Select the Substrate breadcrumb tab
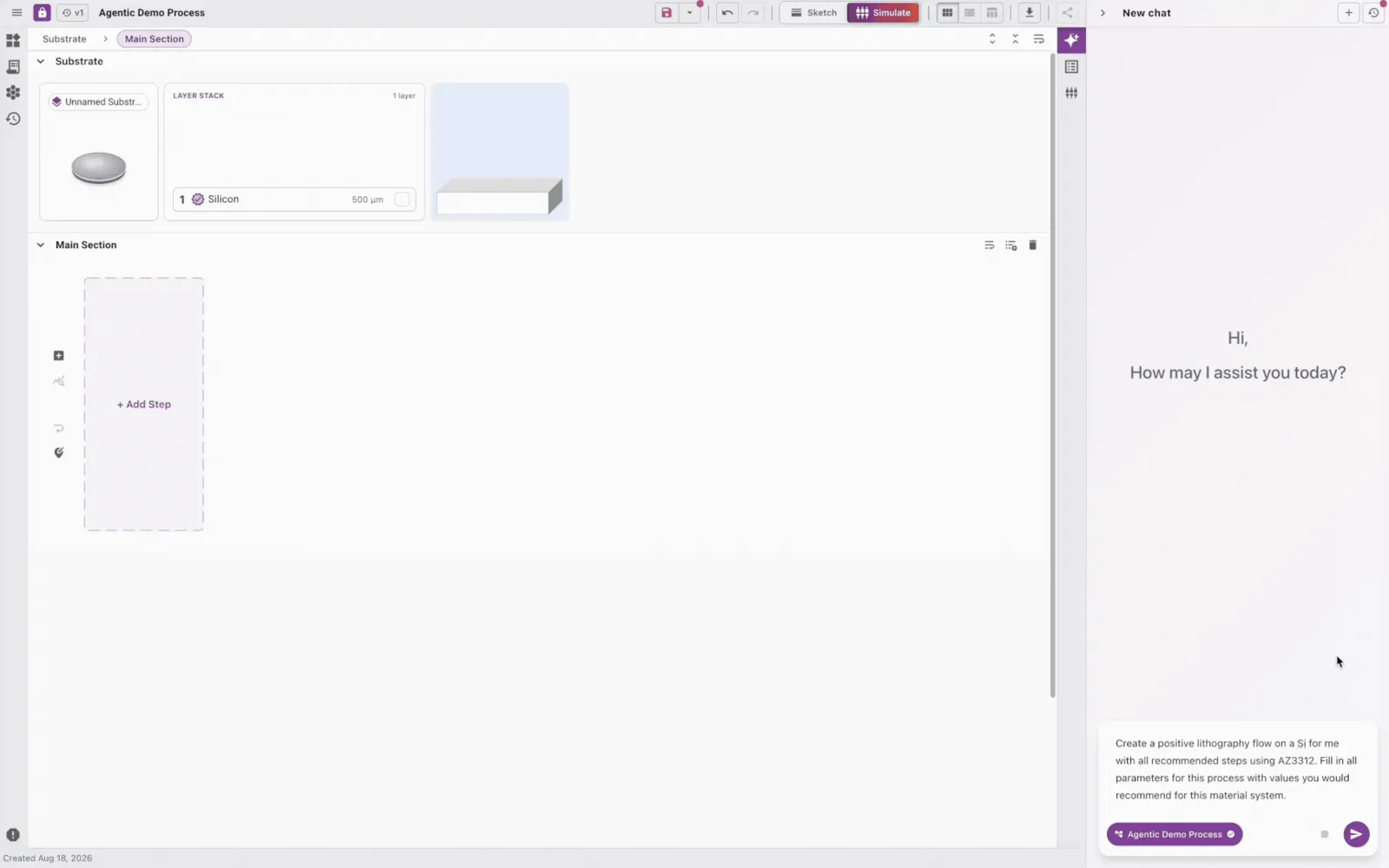 [64, 39]
